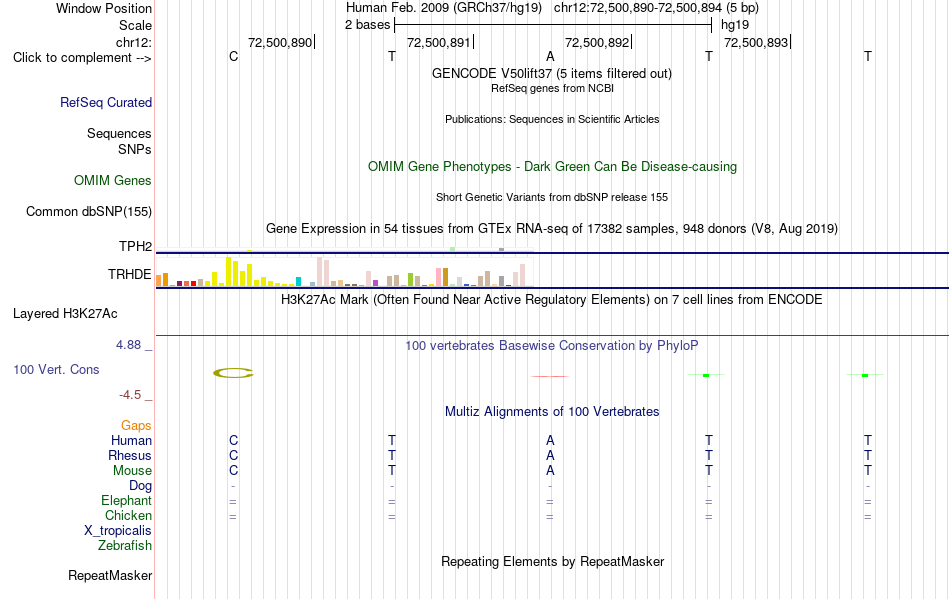
Task: Open 'Repeating Elements by RepeatMasker' title
Action: (553, 562)
